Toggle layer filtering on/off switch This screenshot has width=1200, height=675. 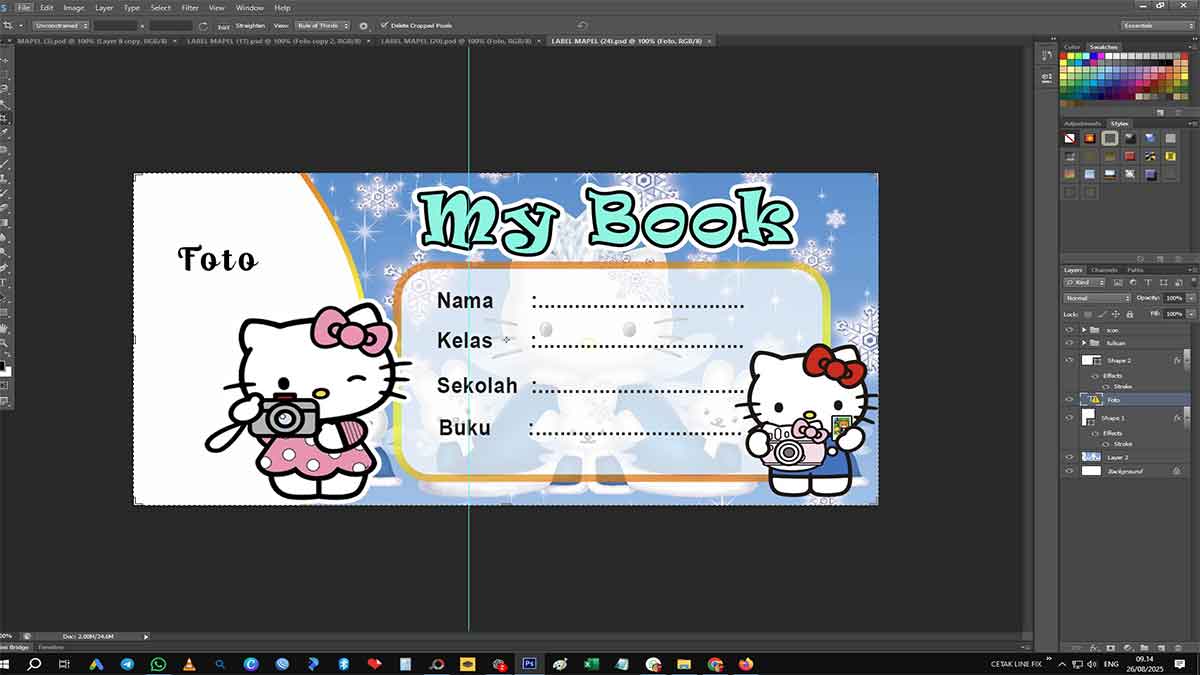[1193, 283]
